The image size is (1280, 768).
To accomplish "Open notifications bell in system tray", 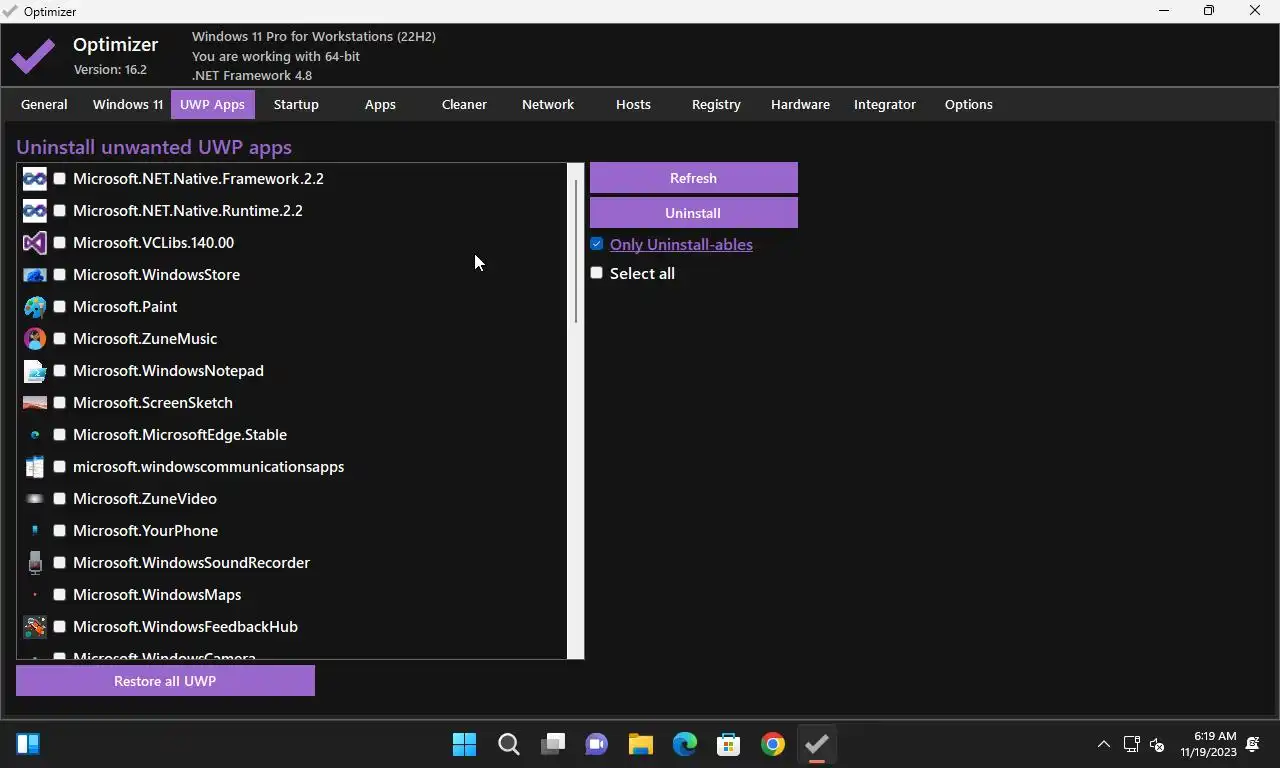I will (1253, 744).
